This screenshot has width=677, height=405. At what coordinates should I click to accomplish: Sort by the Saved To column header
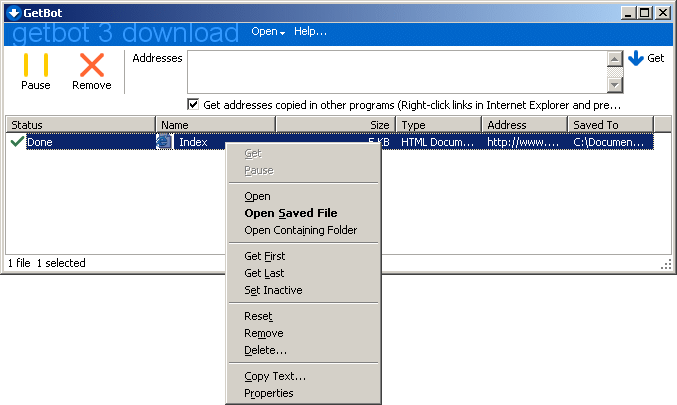[x=610, y=125]
